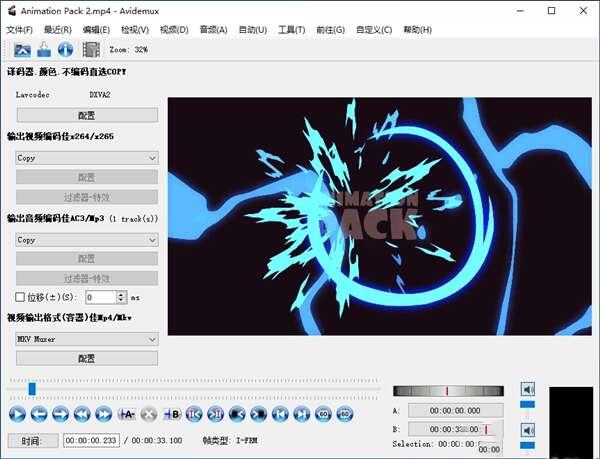Toggle the lower speaker icon
Screen dimensions: 600x459
(x=528, y=430)
